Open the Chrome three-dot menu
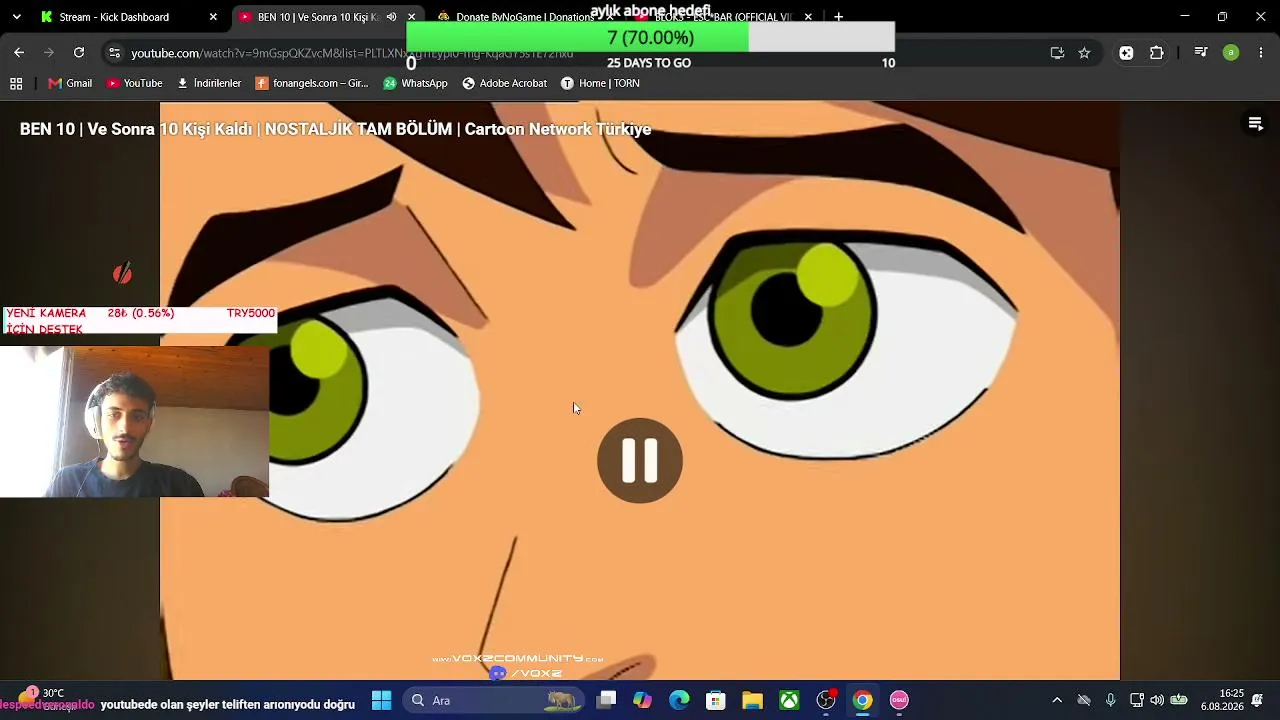The height and width of the screenshot is (720, 1280). tap(1261, 53)
